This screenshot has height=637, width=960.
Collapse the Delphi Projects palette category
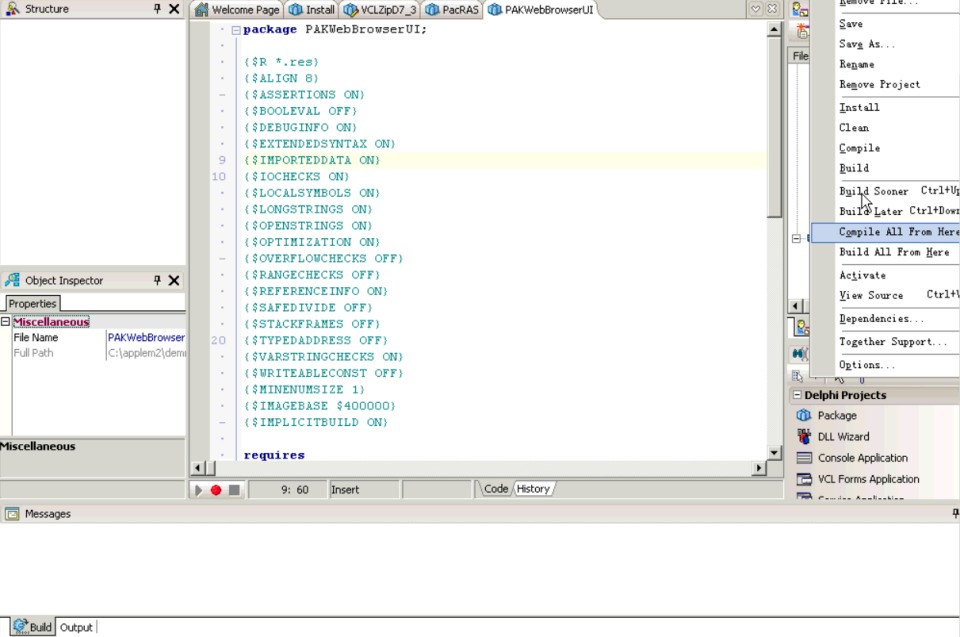tap(797, 395)
